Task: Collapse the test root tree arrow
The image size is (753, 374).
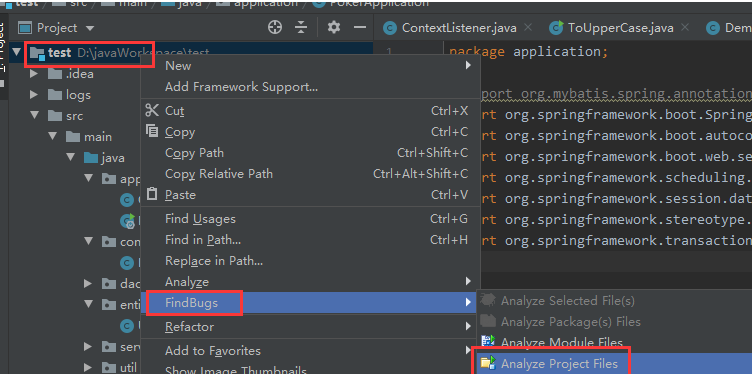Action: pos(17,52)
